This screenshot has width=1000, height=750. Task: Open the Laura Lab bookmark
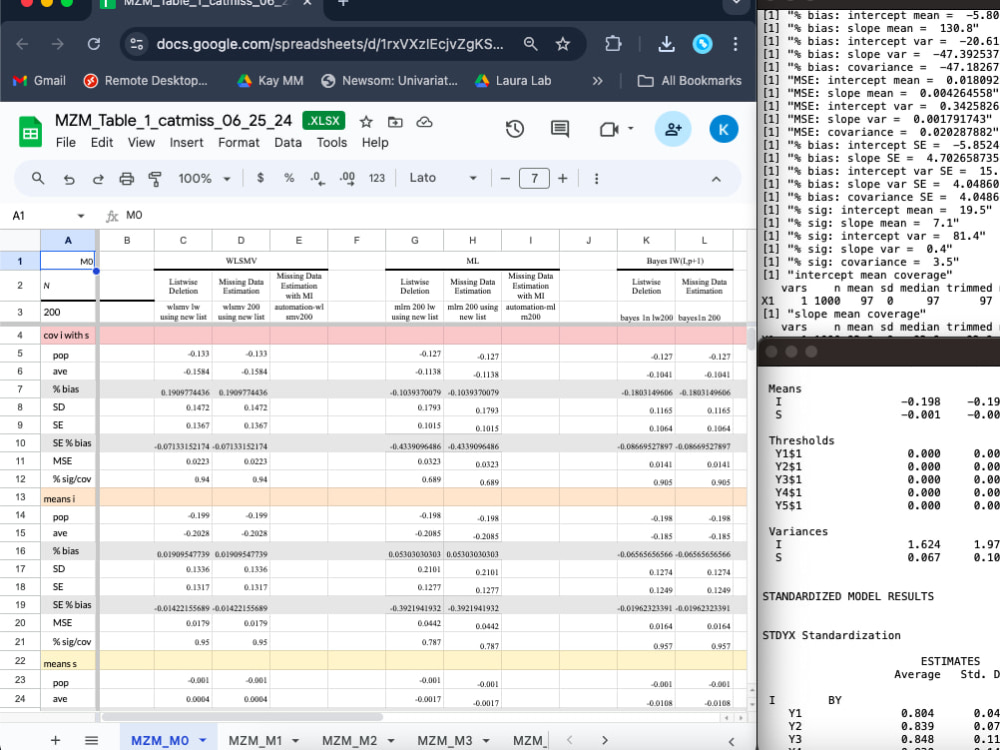pyautogui.click(x=513, y=81)
